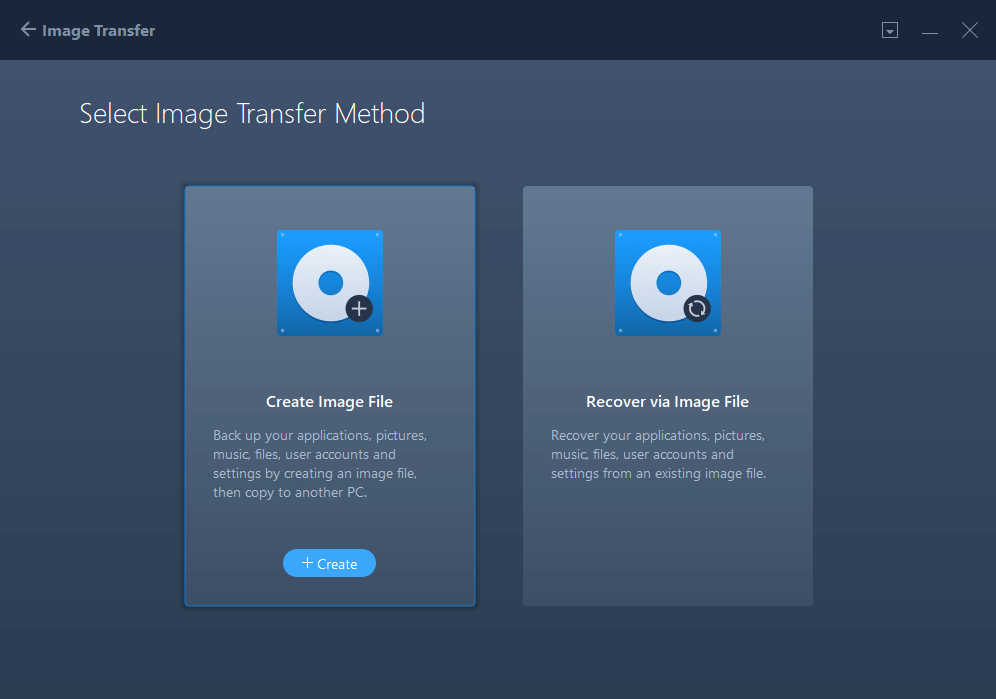Go back using the left arrow icon
This screenshot has width=996, height=699.
(x=28, y=29)
